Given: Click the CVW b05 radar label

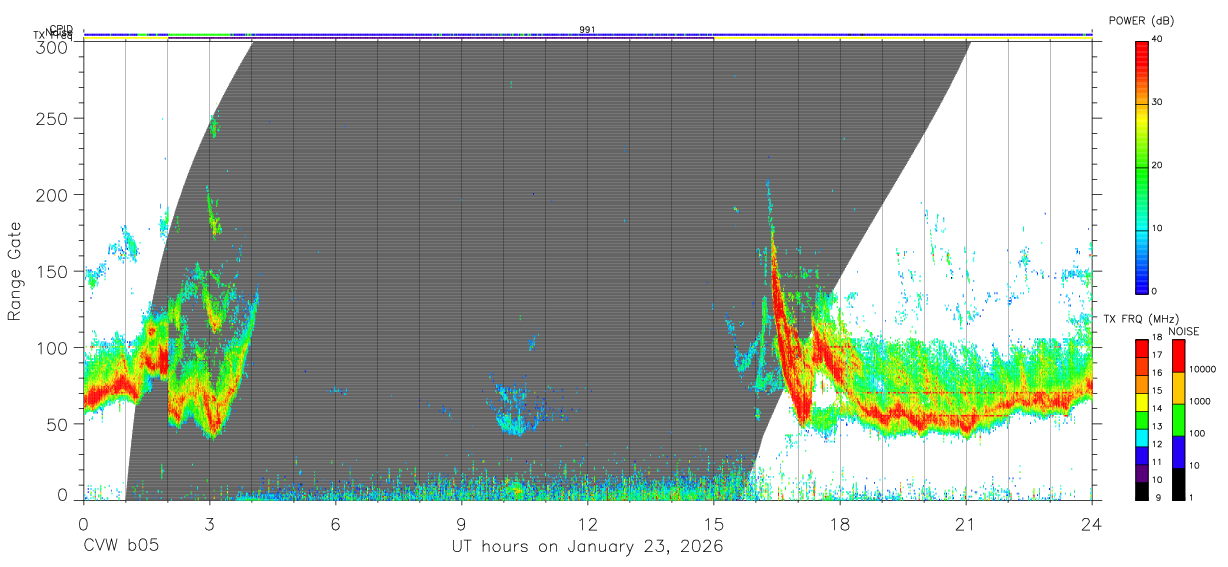Looking at the screenshot, I should point(121,546).
